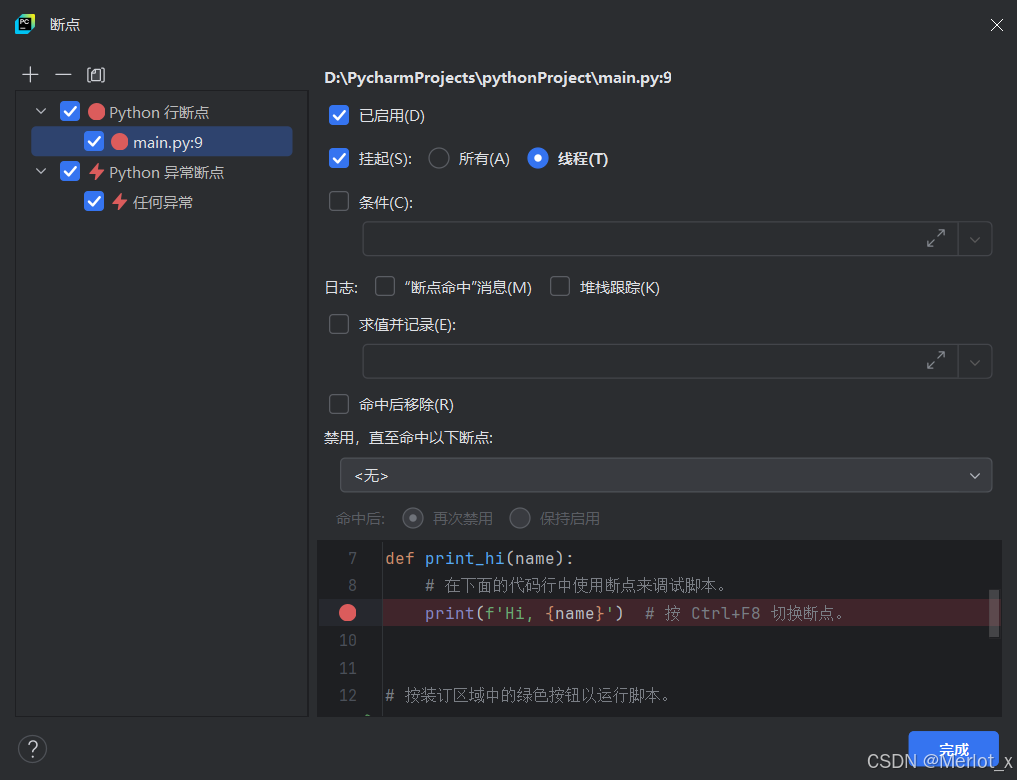The image size is (1017, 780).
Task: Open help with the question mark icon
Action: pos(32,748)
